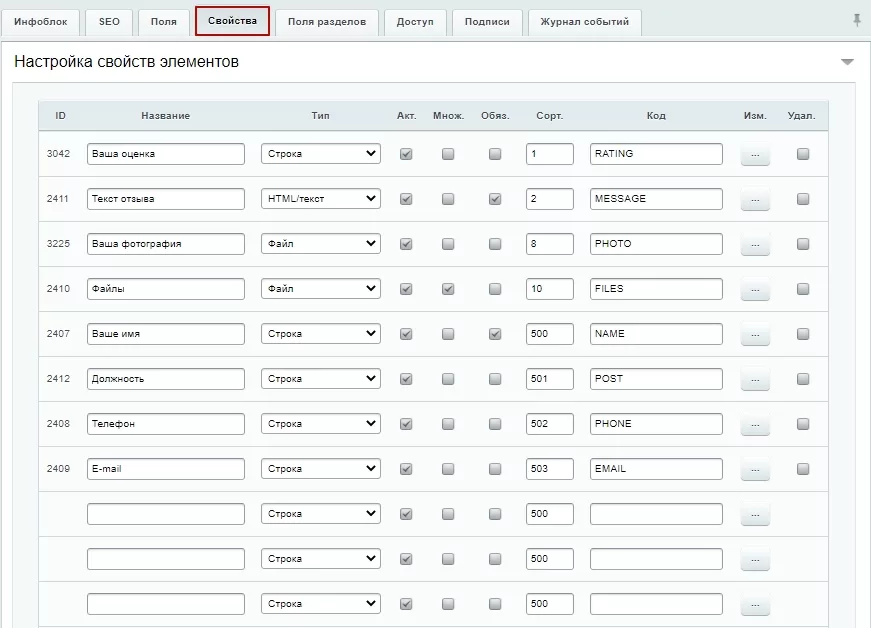This screenshot has height=628, width=871.
Task: Open detailed settings for PHONE property
Action: (x=755, y=424)
